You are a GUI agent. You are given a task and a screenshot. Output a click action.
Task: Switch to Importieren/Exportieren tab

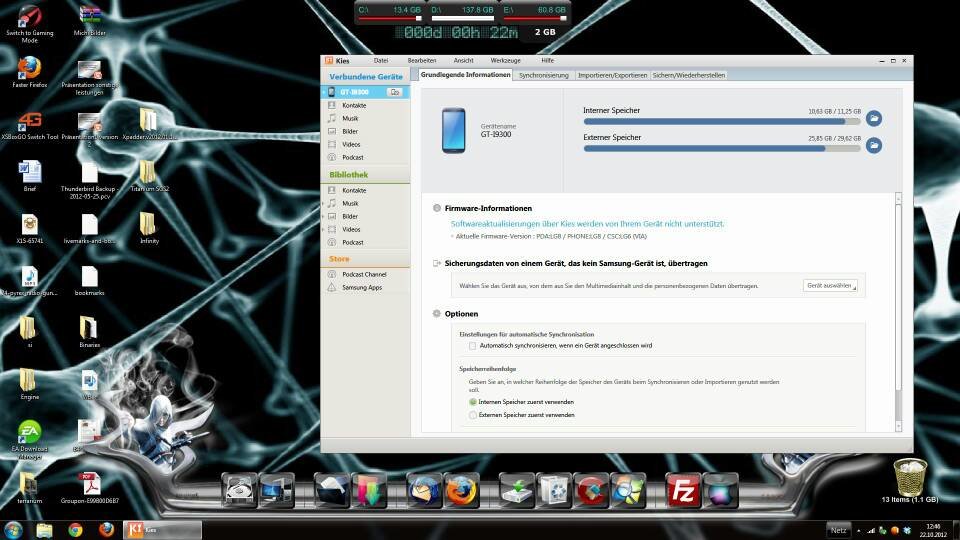coord(612,75)
